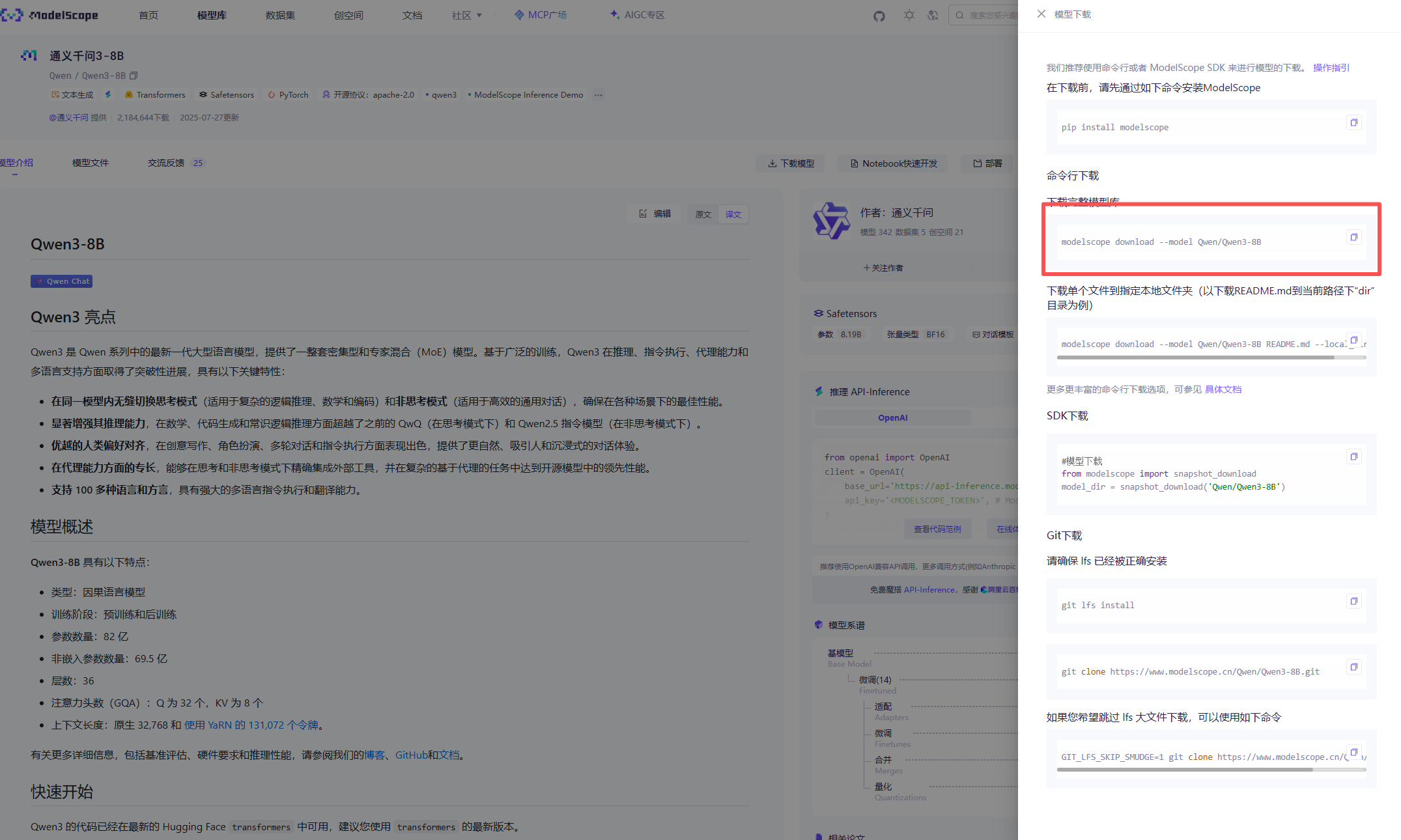
Task: Click the search input field
Action: 984,15
